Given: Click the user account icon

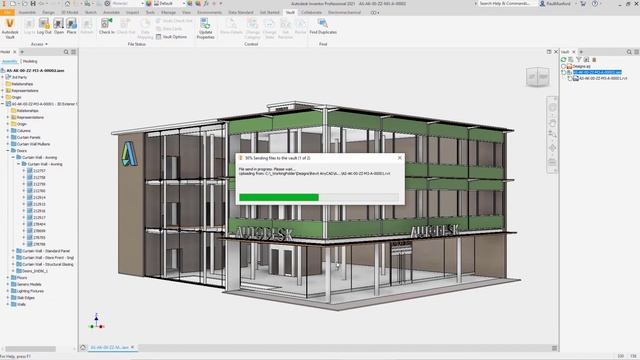Looking at the screenshot, I should pyautogui.click(x=542, y=3).
